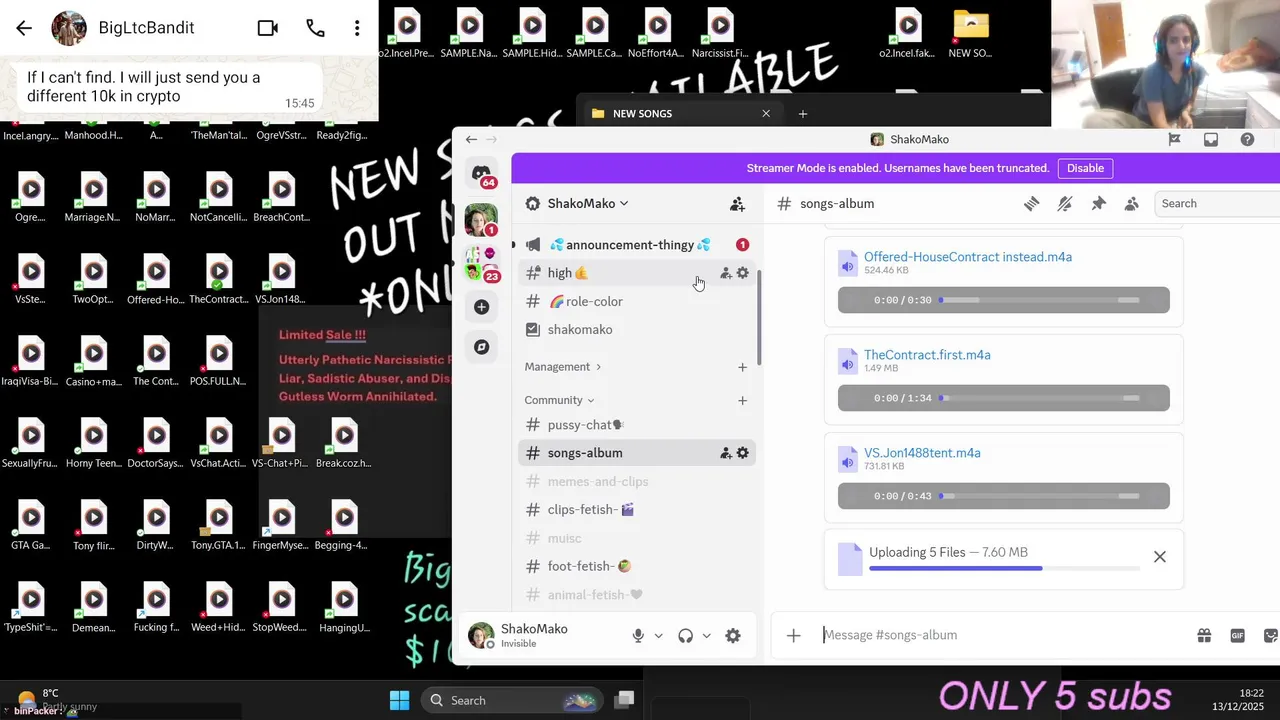Open User Settings gear icon
This screenshot has height=720, width=1280.
pyautogui.click(x=733, y=636)
